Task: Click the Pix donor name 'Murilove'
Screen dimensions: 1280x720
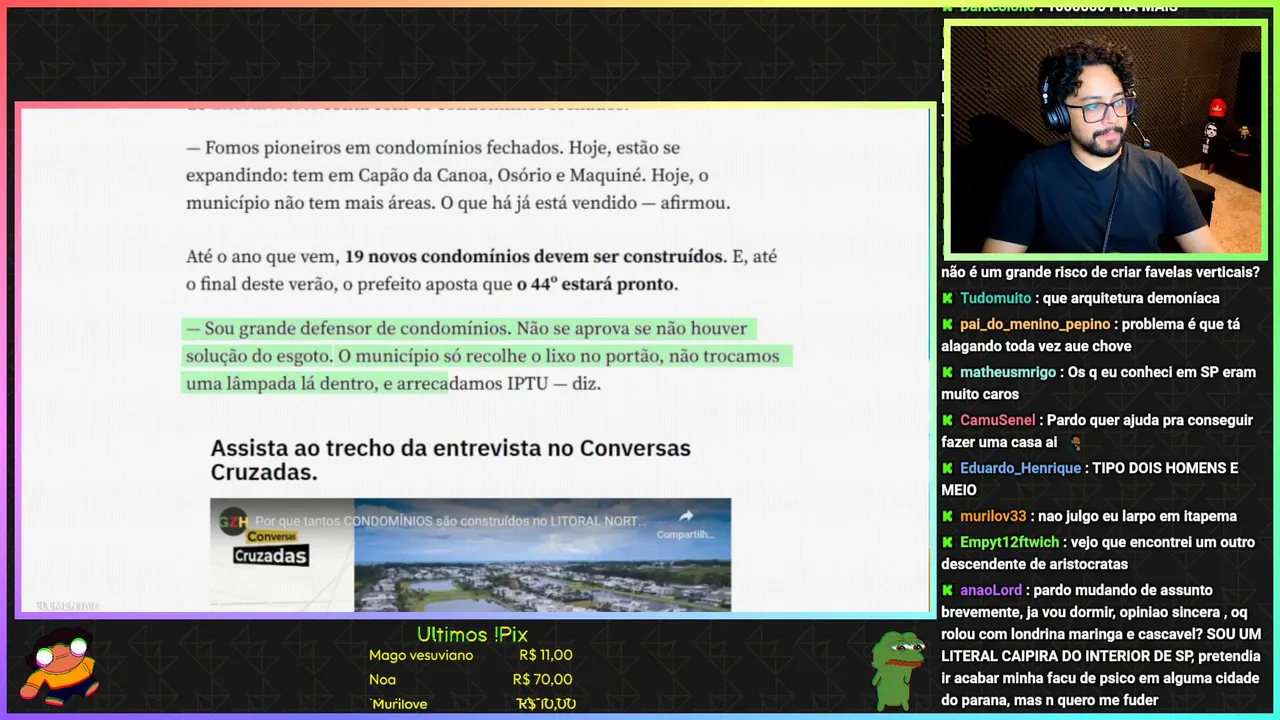Action: pos(399,704)
